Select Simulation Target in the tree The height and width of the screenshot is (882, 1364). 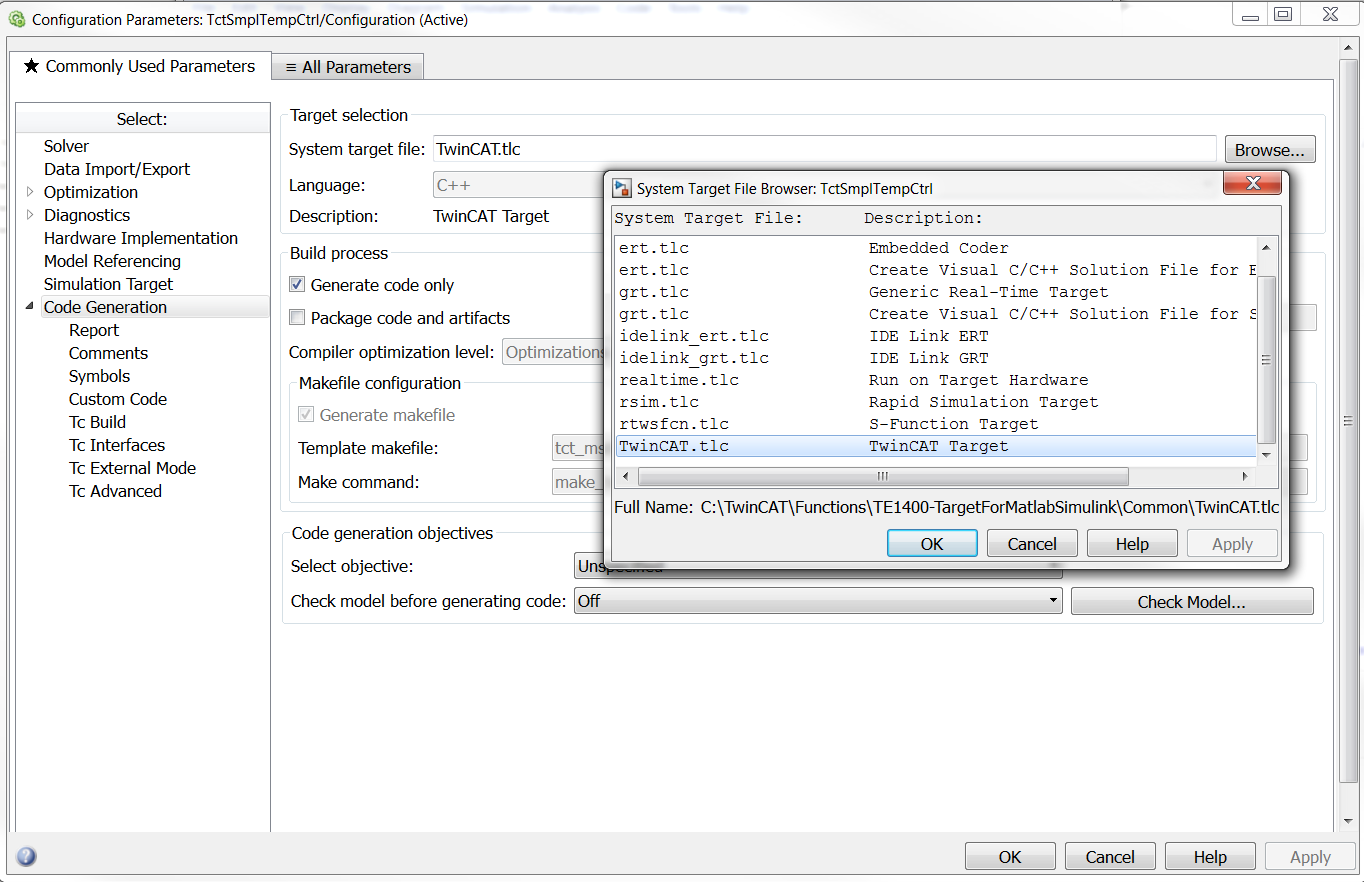[108, 284]
